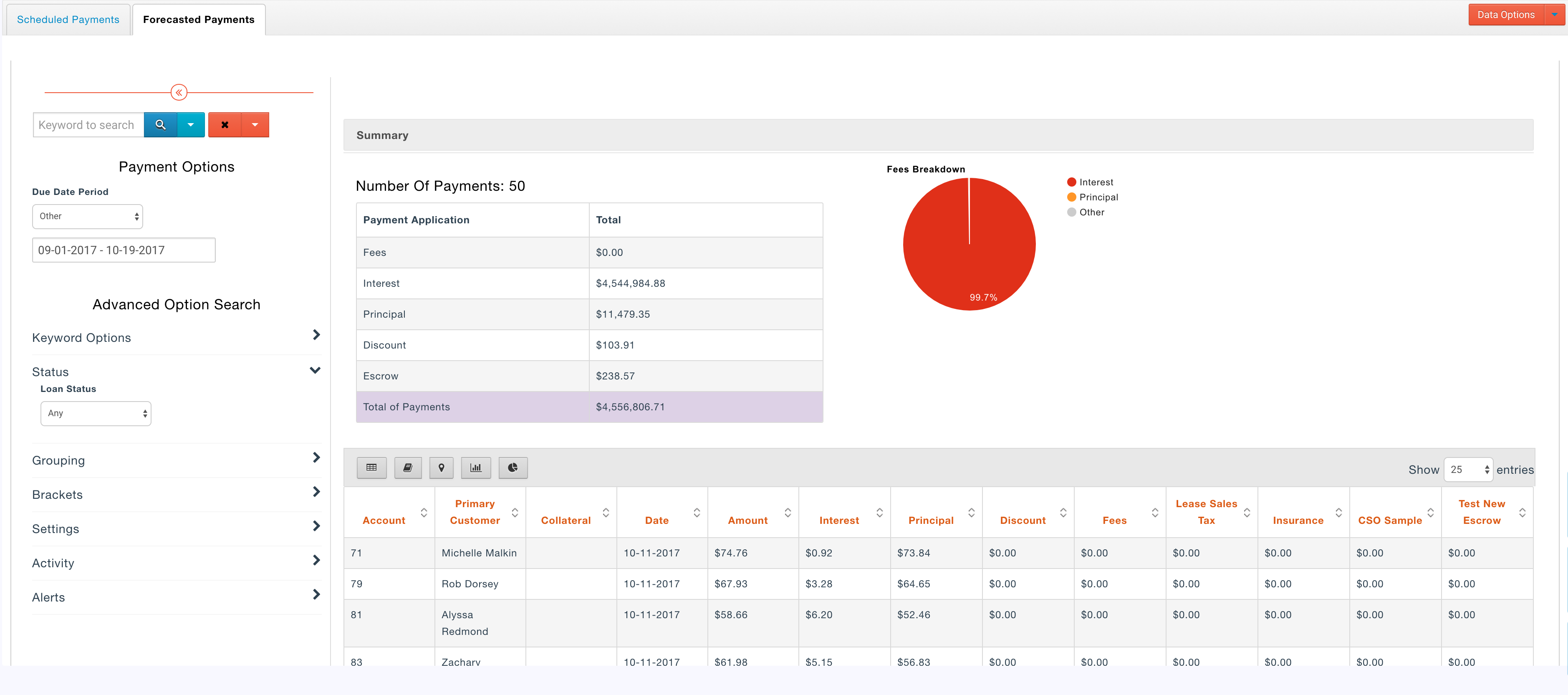
Task: Sort by CSO Sample column arrows
Action: pyautogui.click(x=1431, y=513)
